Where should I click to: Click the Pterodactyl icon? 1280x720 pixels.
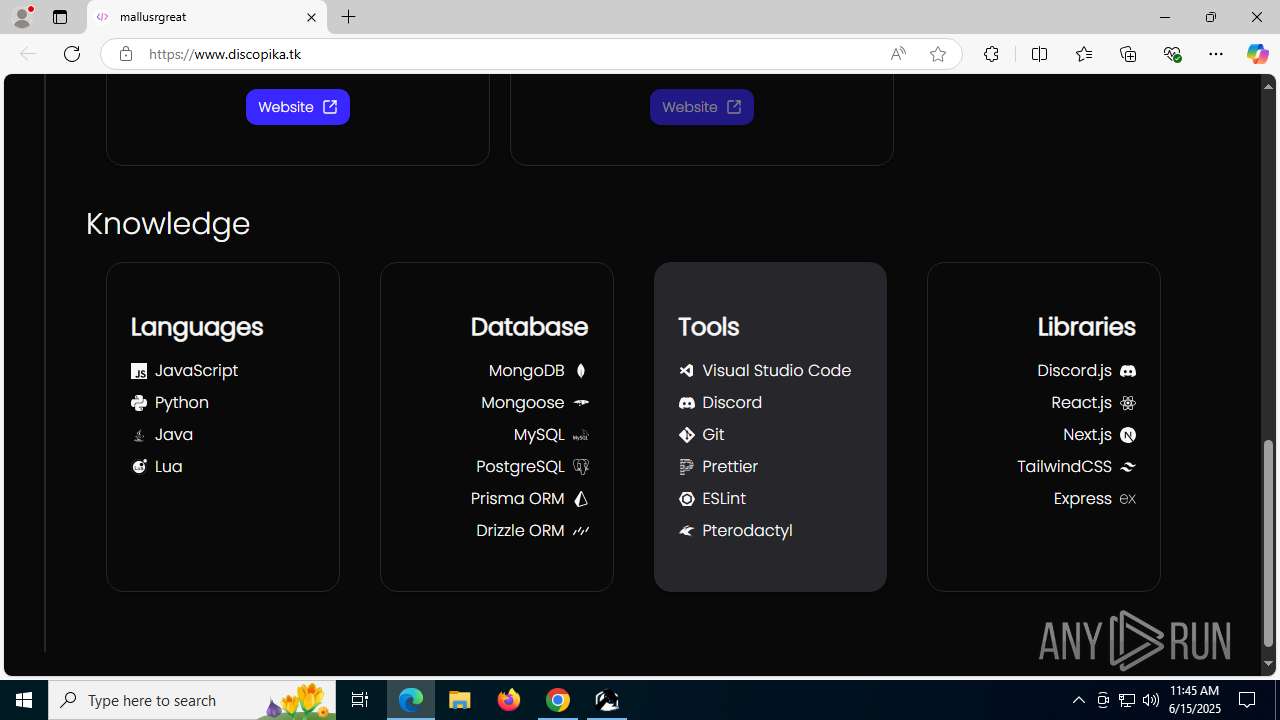tap(686, 531)
